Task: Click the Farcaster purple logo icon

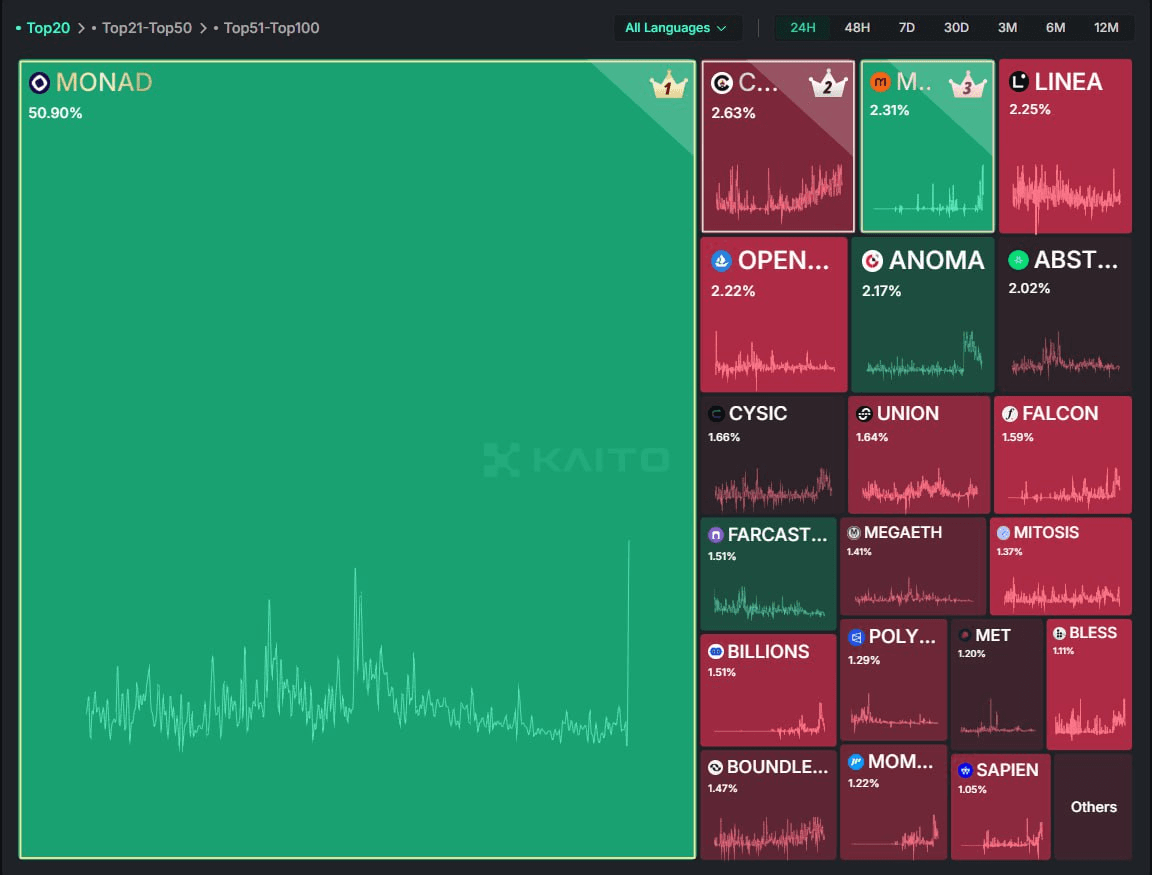Action: (716, 535)
